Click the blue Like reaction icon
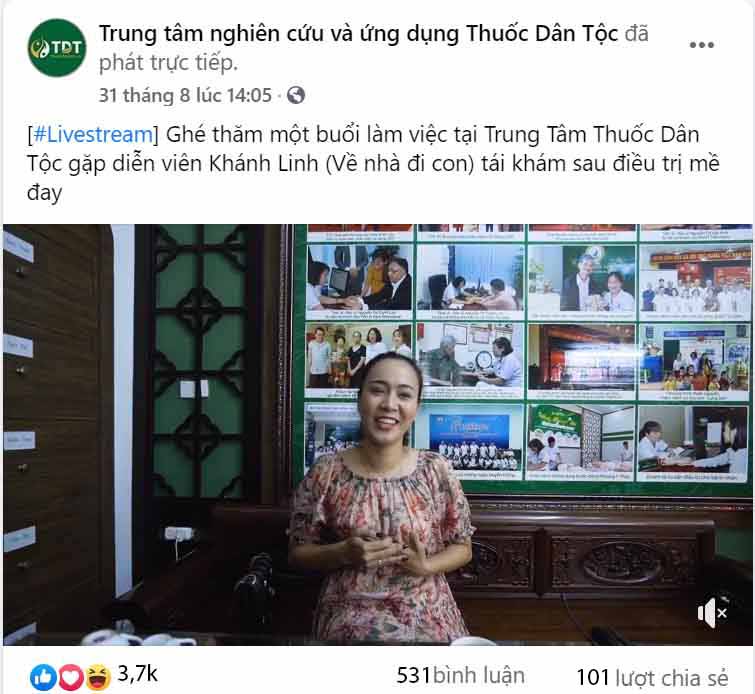 coord(43,677)
